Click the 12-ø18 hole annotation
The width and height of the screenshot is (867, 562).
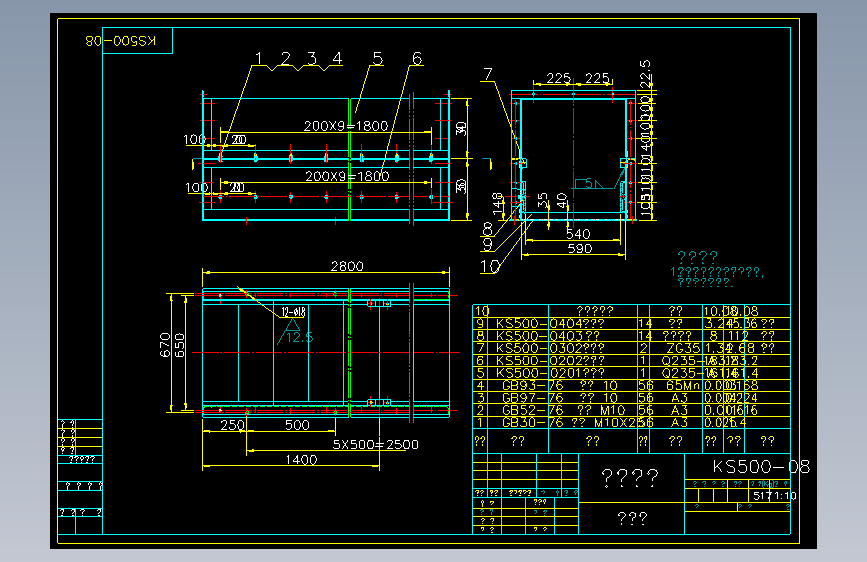[x=293, y=311]
